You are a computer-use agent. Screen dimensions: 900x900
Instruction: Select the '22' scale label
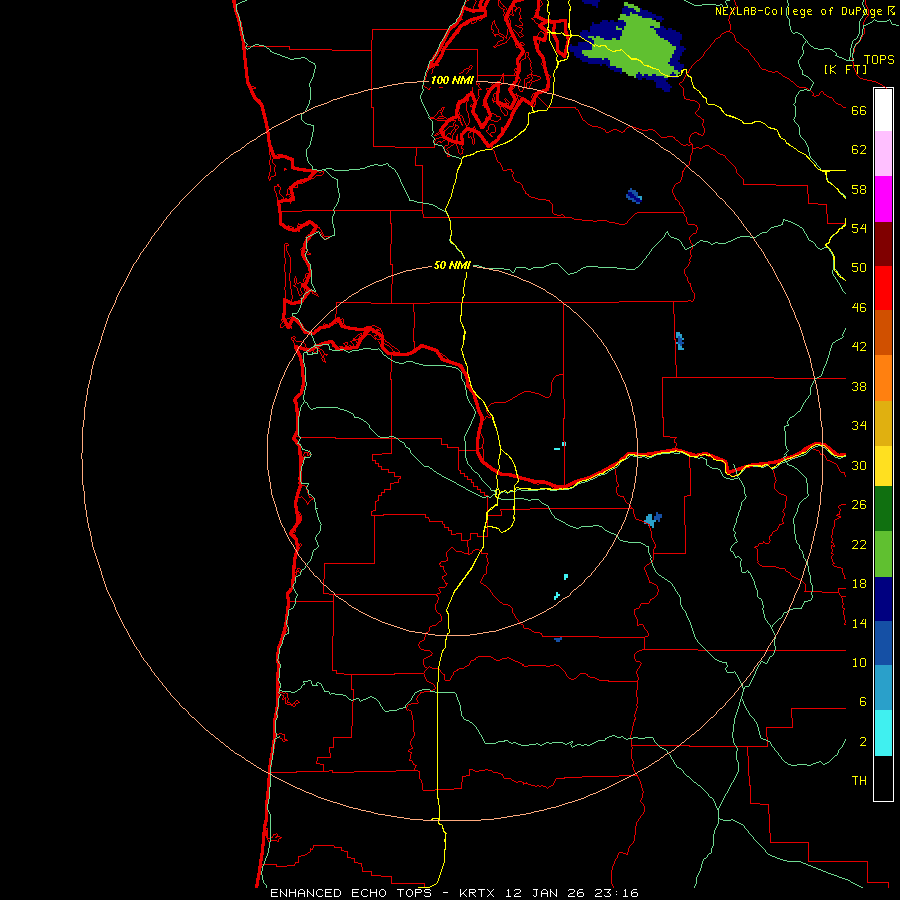(859, 544)
